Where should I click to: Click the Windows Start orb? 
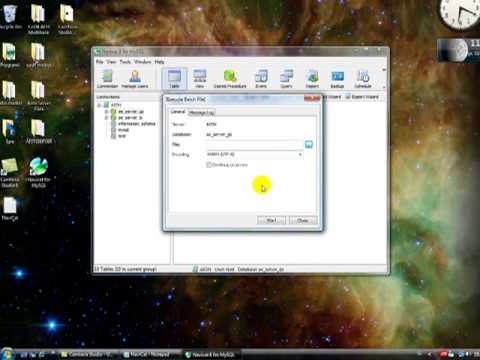click(7, 354)
